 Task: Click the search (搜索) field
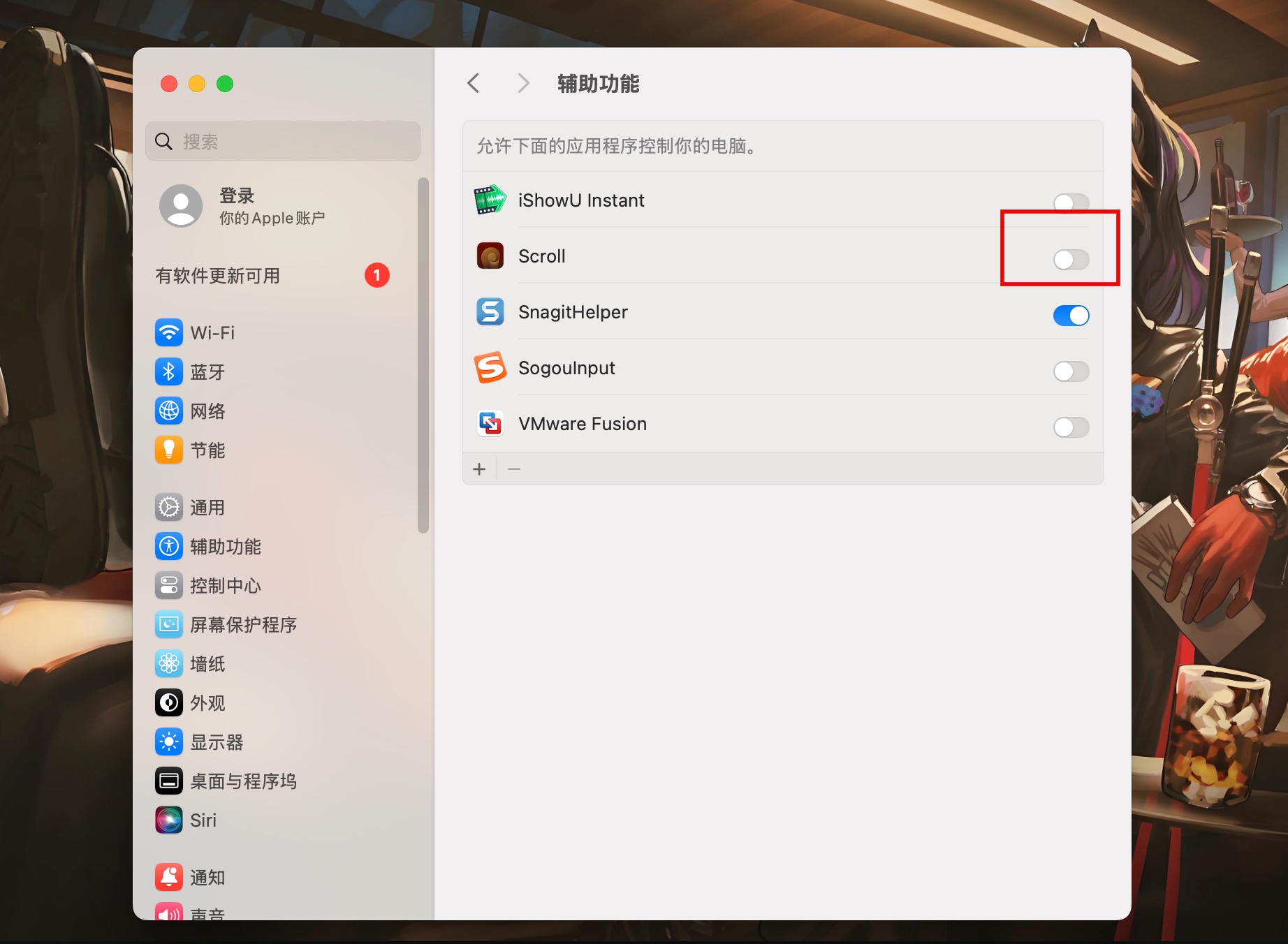(283, 142)
